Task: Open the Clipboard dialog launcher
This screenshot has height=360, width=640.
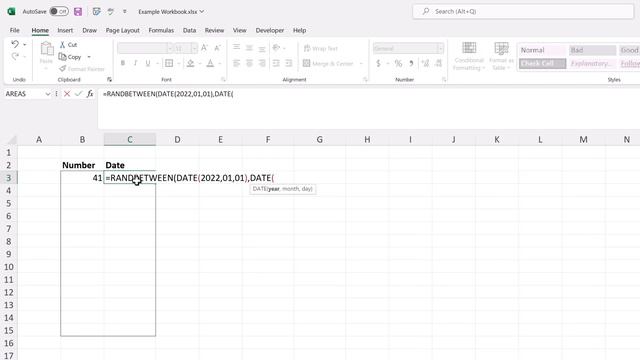Action: point(109,80)
